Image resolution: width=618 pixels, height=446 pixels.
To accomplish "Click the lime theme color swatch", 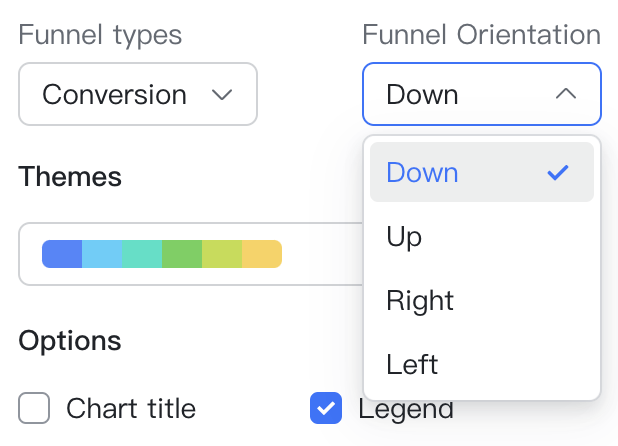I will click(x=222, y=254).
